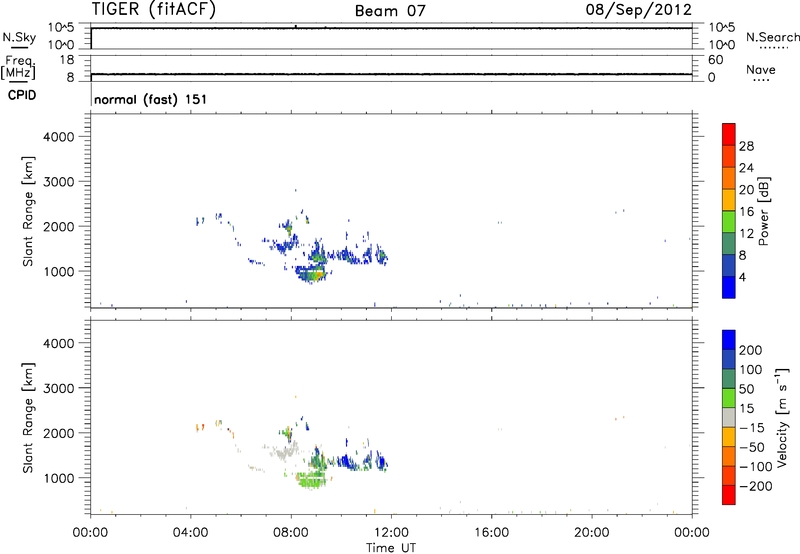Click the 3000 tick of the velocity panel

pos(59,388)
